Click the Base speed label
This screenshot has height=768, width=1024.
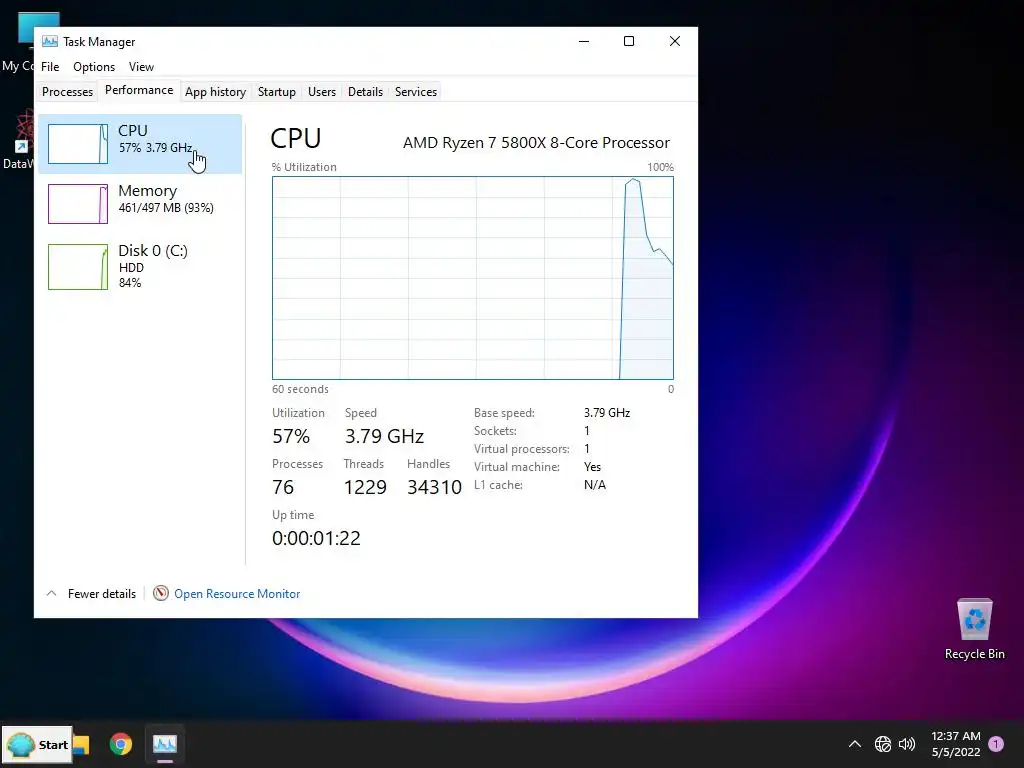tap(504, 413)
